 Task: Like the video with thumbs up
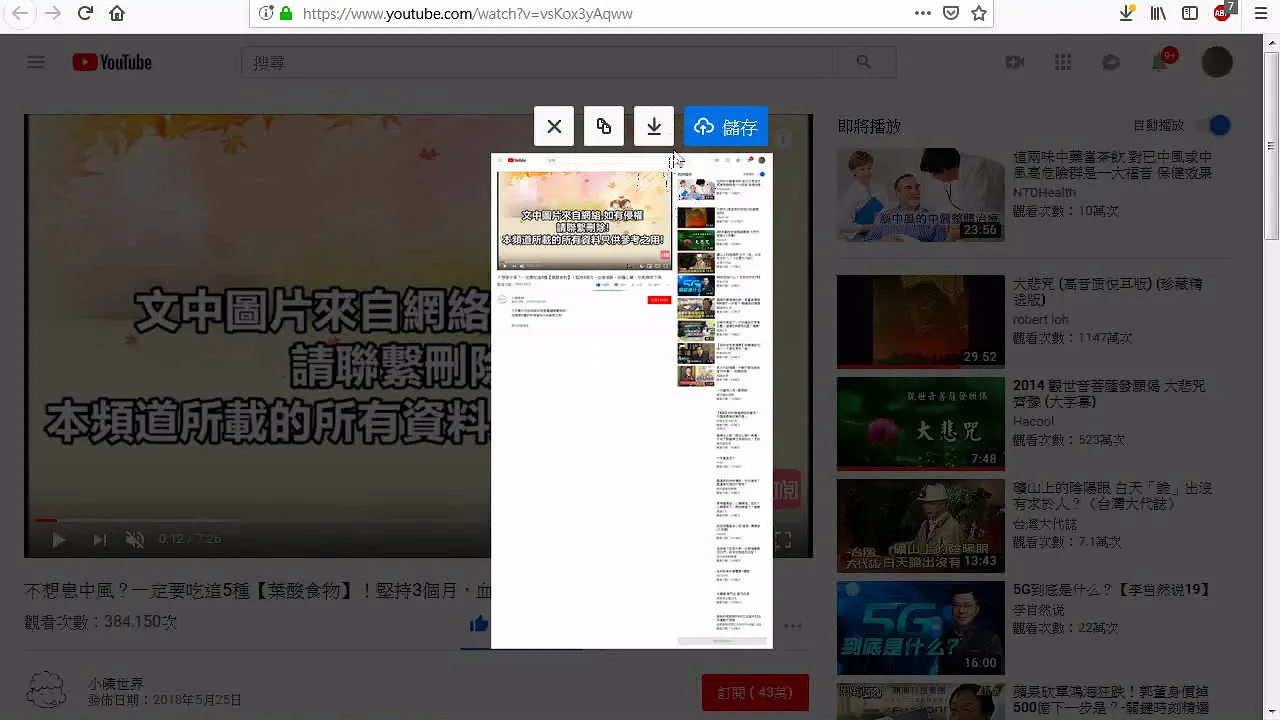479,624
